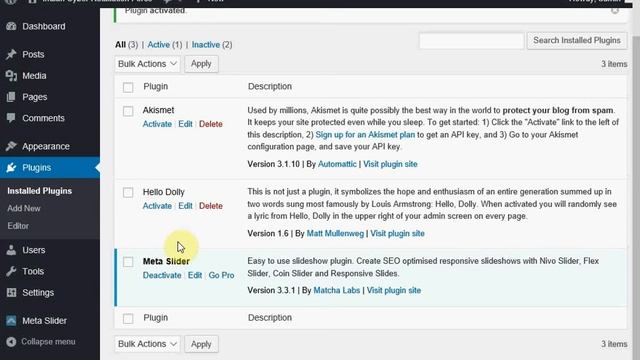Filter plugins by Inactive
This screenshot has height=360, width=640.
coord(206,44)
